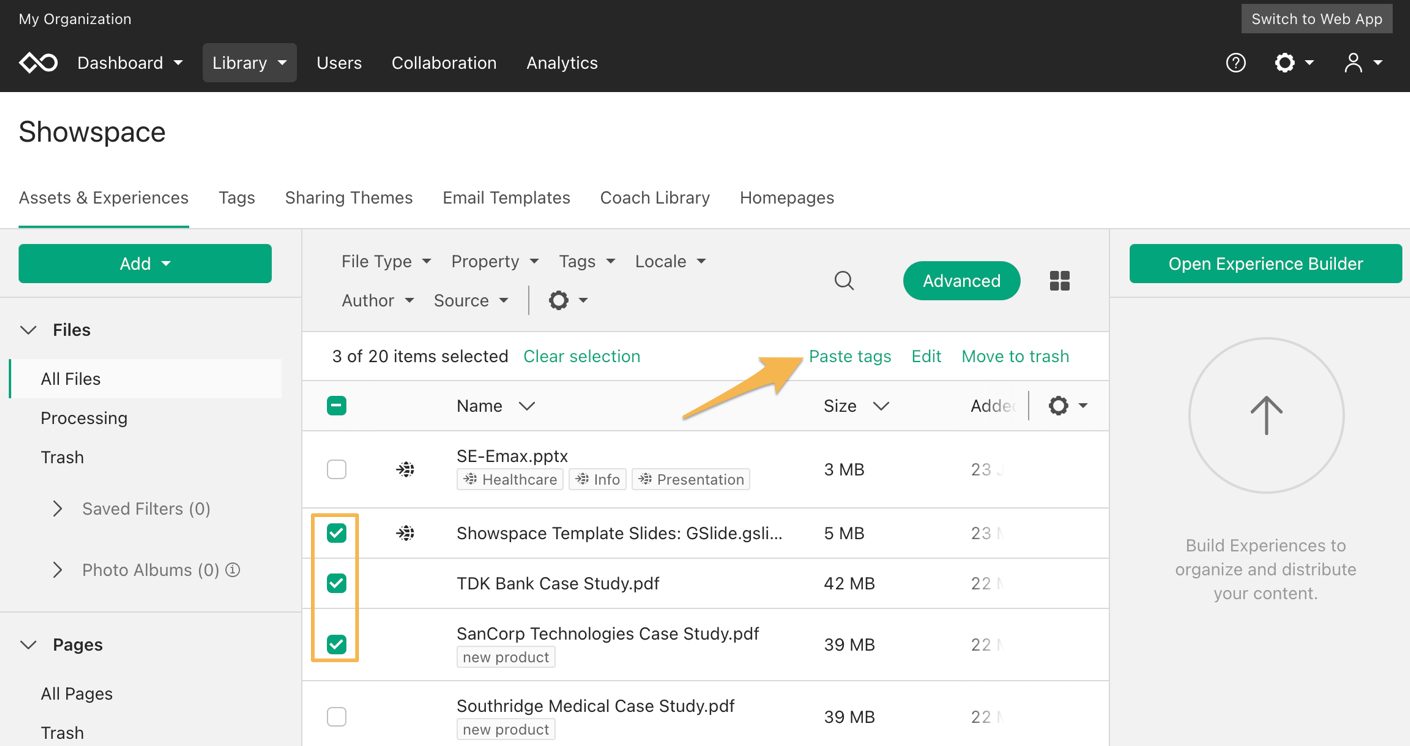Click the Move to trash link
This screenshot has width=1410, height=746.
click(x=1015, y=356)
